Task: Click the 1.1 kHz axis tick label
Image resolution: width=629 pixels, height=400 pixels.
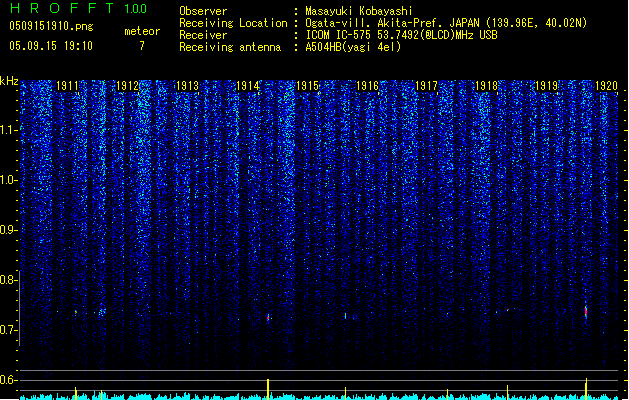Action: (7, 130)
